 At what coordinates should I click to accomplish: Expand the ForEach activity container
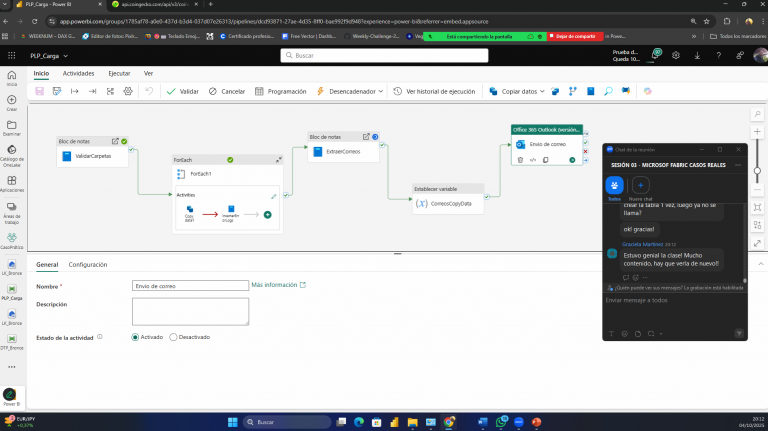pos(278,159)
